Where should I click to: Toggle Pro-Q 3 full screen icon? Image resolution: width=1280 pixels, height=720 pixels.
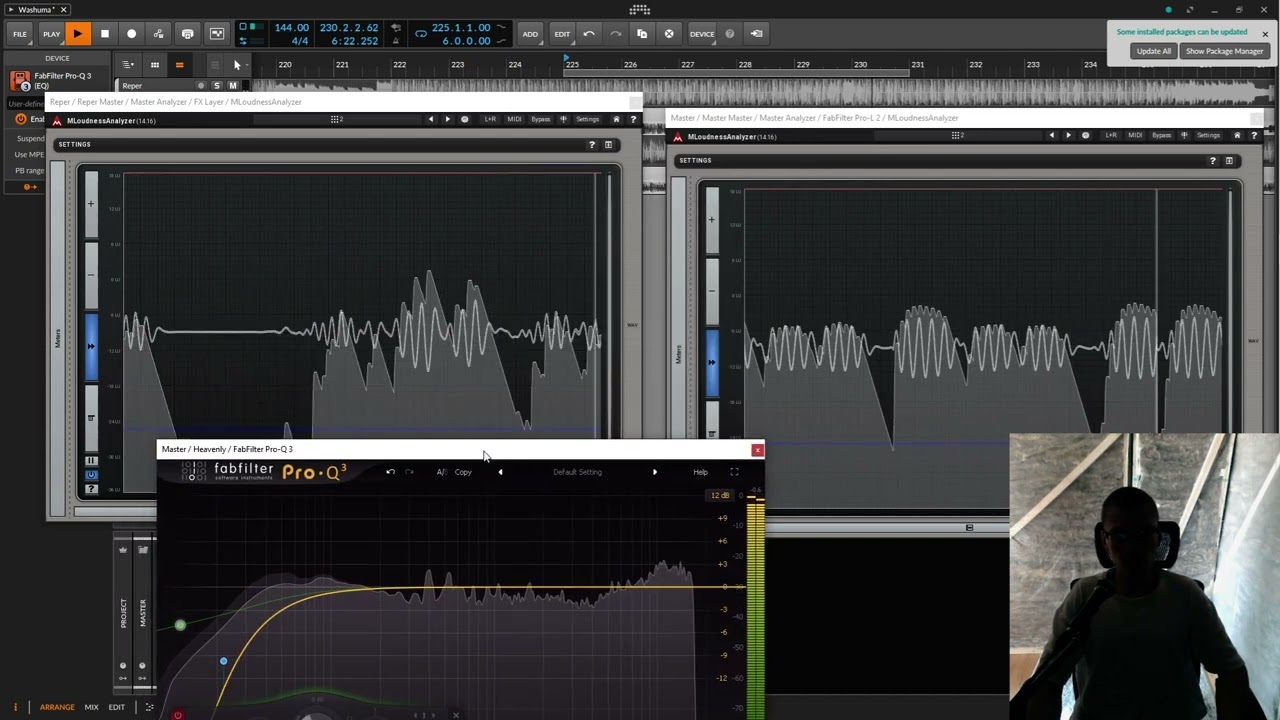(x=734, y=472)
